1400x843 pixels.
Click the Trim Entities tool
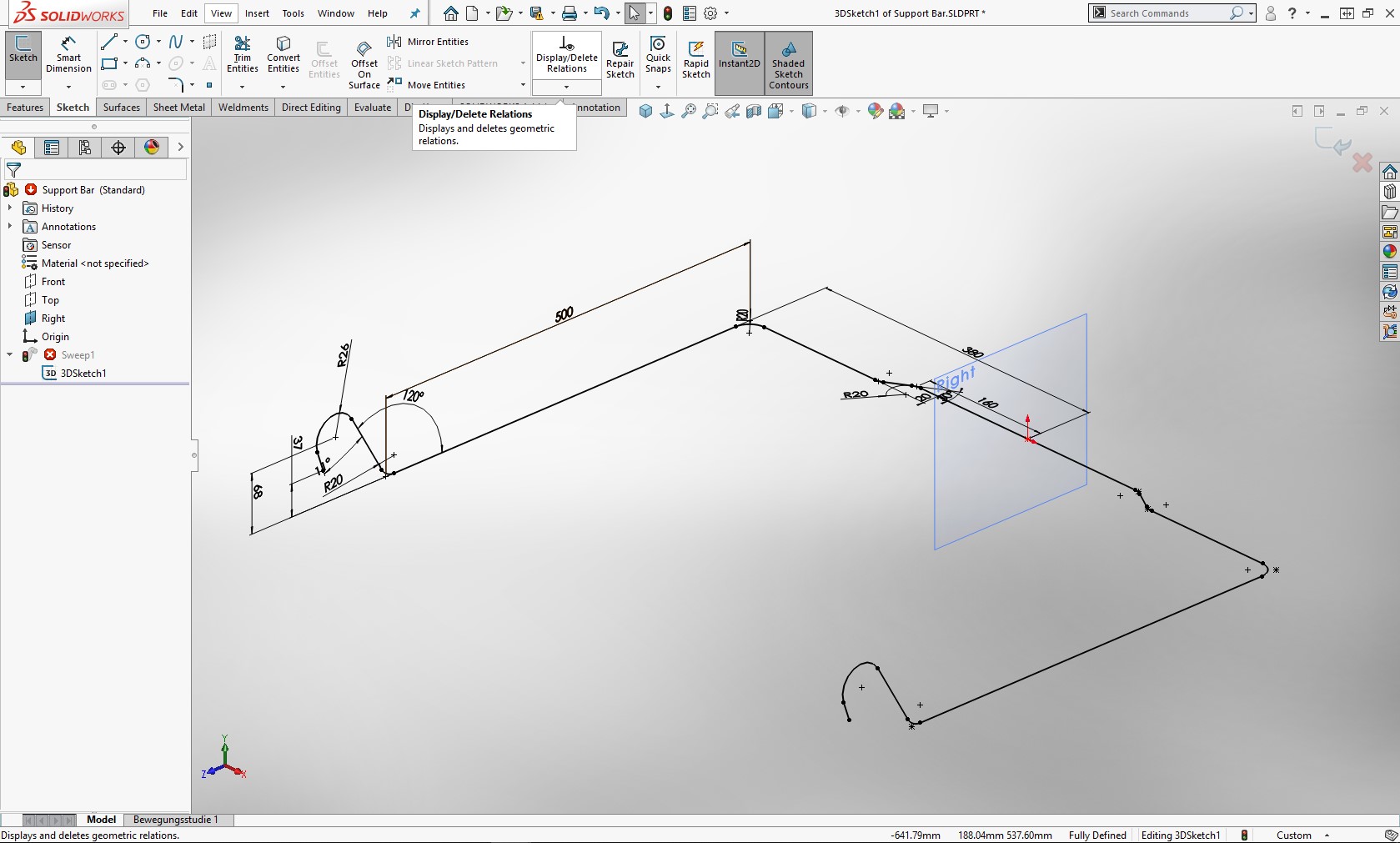point(242,54)
